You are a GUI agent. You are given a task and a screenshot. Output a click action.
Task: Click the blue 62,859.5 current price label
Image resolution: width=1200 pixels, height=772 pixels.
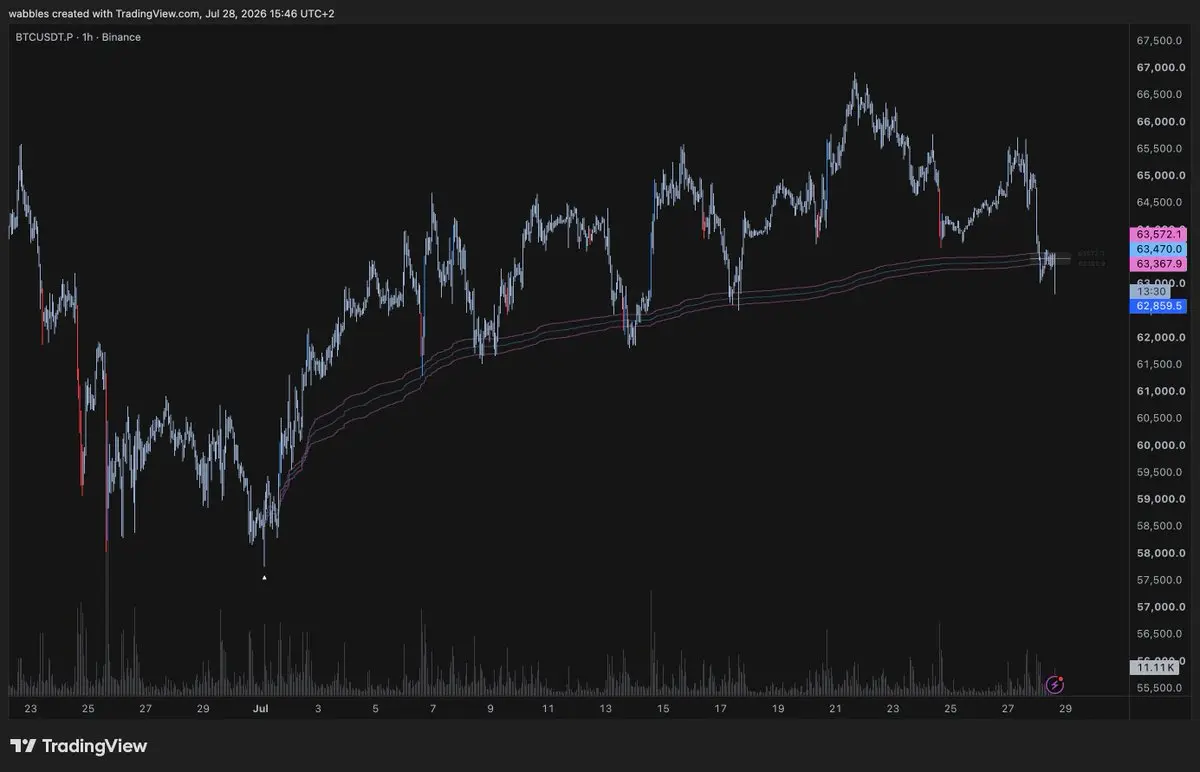click(x=1157, y=306)
